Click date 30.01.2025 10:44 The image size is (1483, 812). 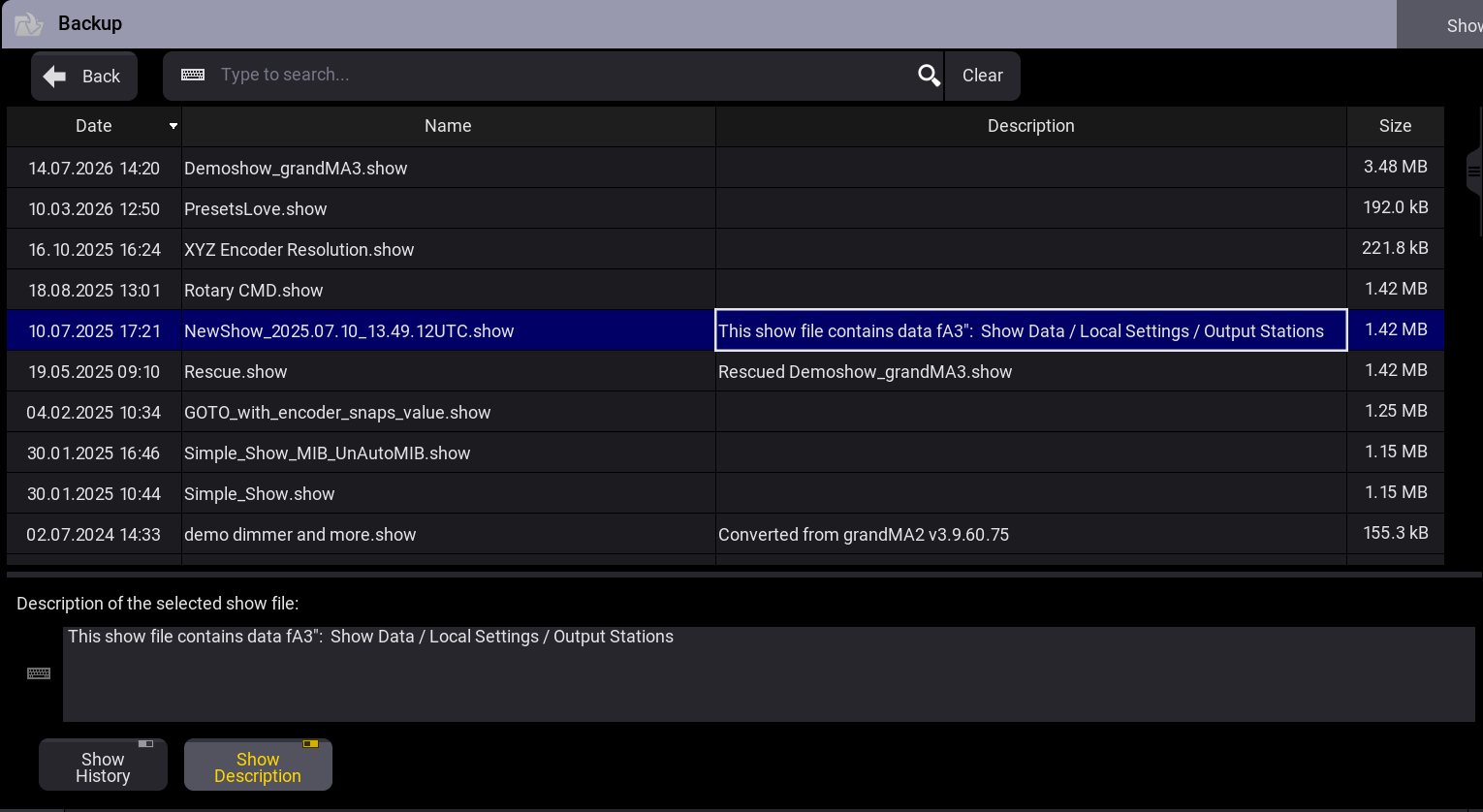(94, 494)
